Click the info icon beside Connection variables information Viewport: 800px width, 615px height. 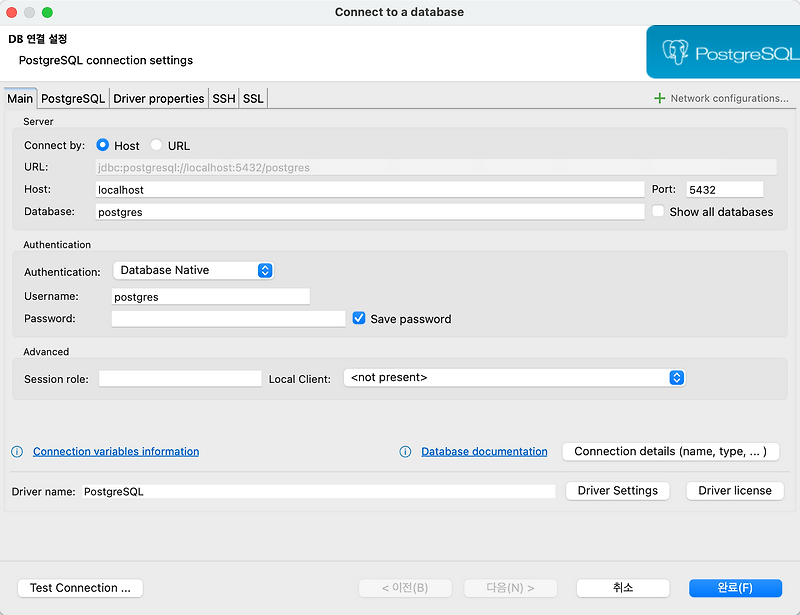(x=16, y=451)
